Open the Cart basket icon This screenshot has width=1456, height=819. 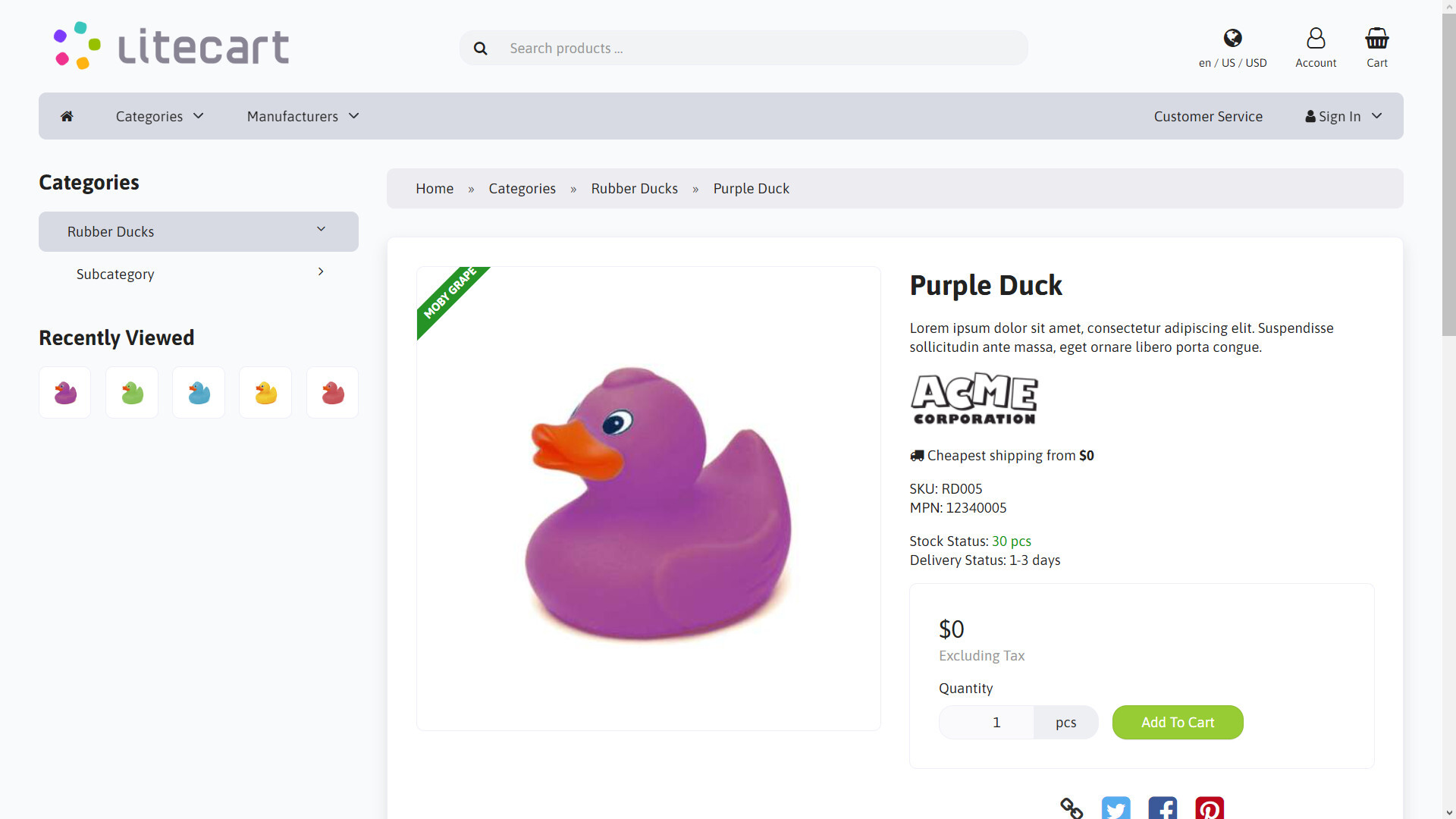point(1376,39)
